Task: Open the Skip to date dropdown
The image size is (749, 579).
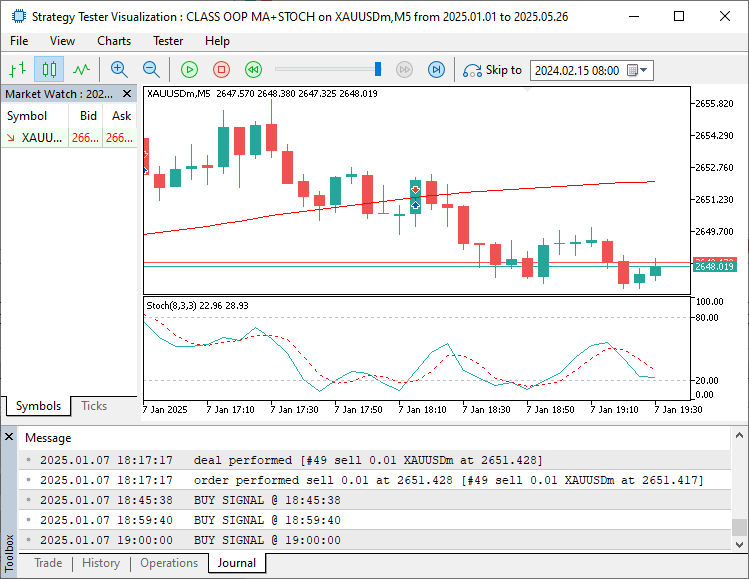Action: point(644,70)
